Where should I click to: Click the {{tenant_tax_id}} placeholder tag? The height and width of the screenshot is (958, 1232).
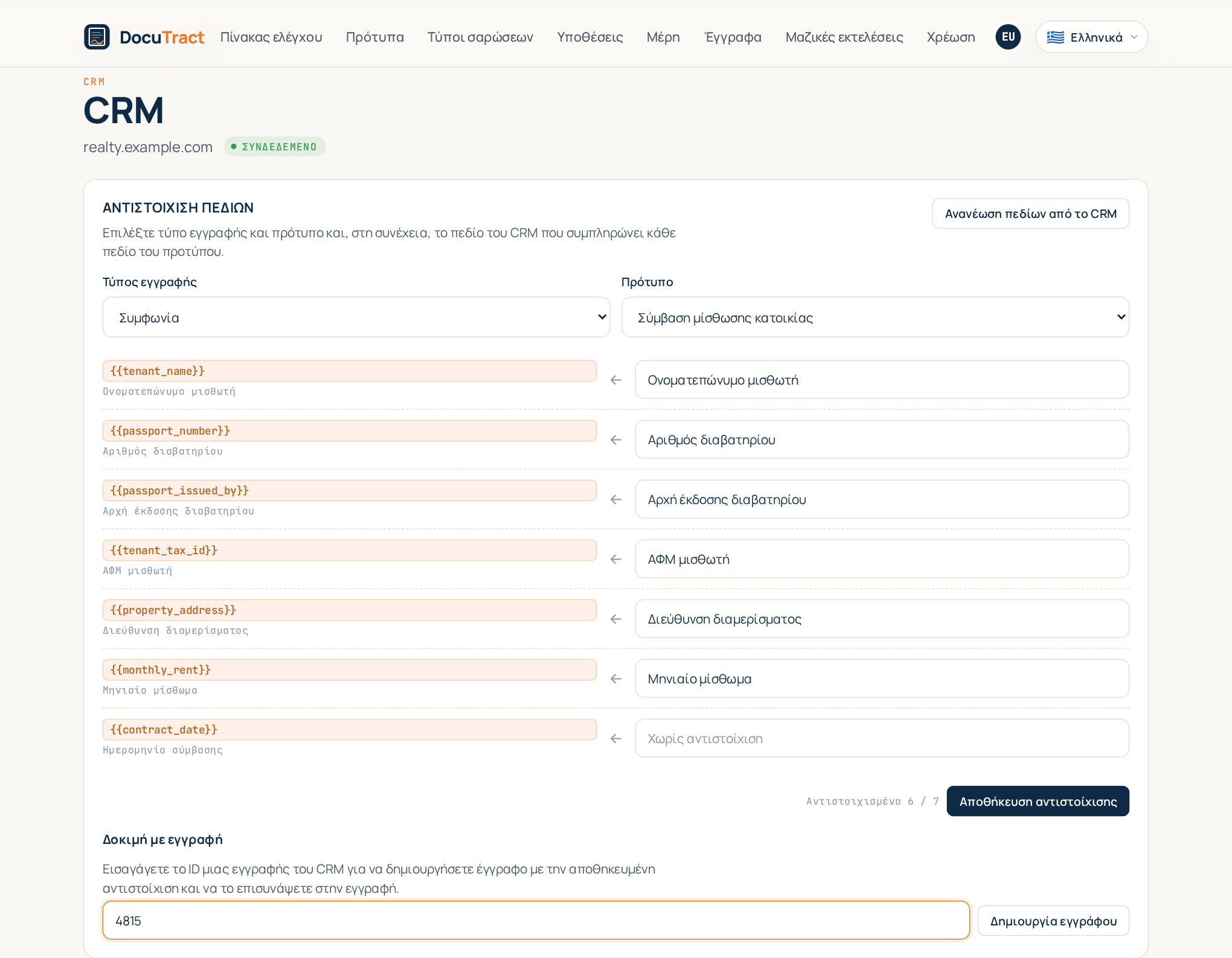349,550
